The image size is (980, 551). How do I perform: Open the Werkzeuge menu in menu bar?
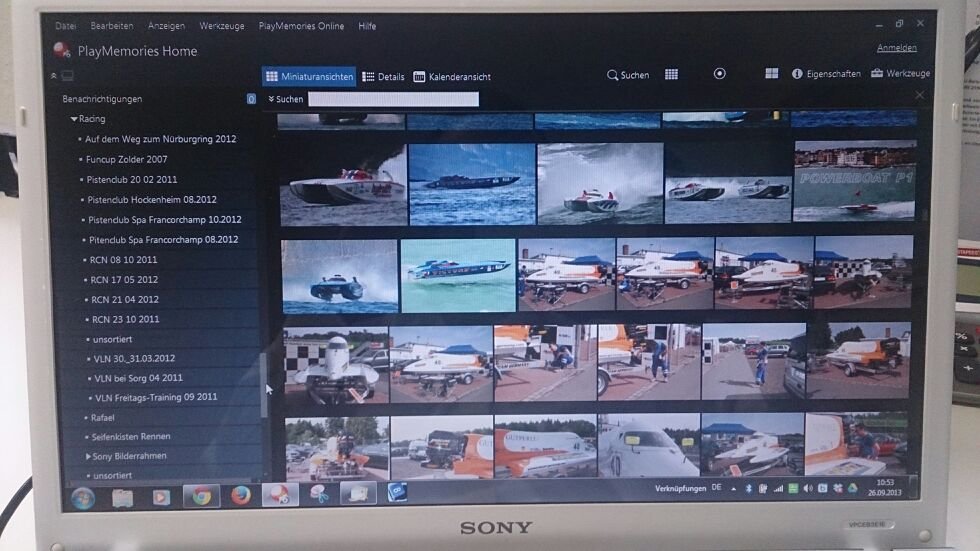[x=221, y=26]
